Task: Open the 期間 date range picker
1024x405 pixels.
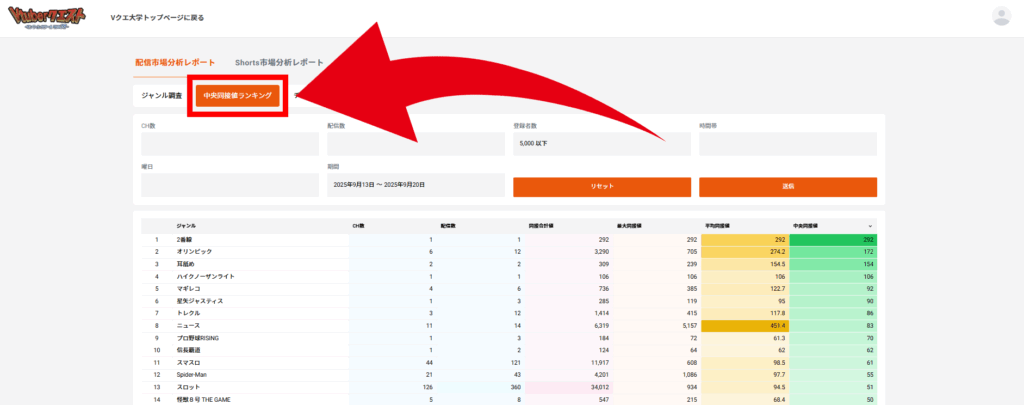Action: coord(415,185)
